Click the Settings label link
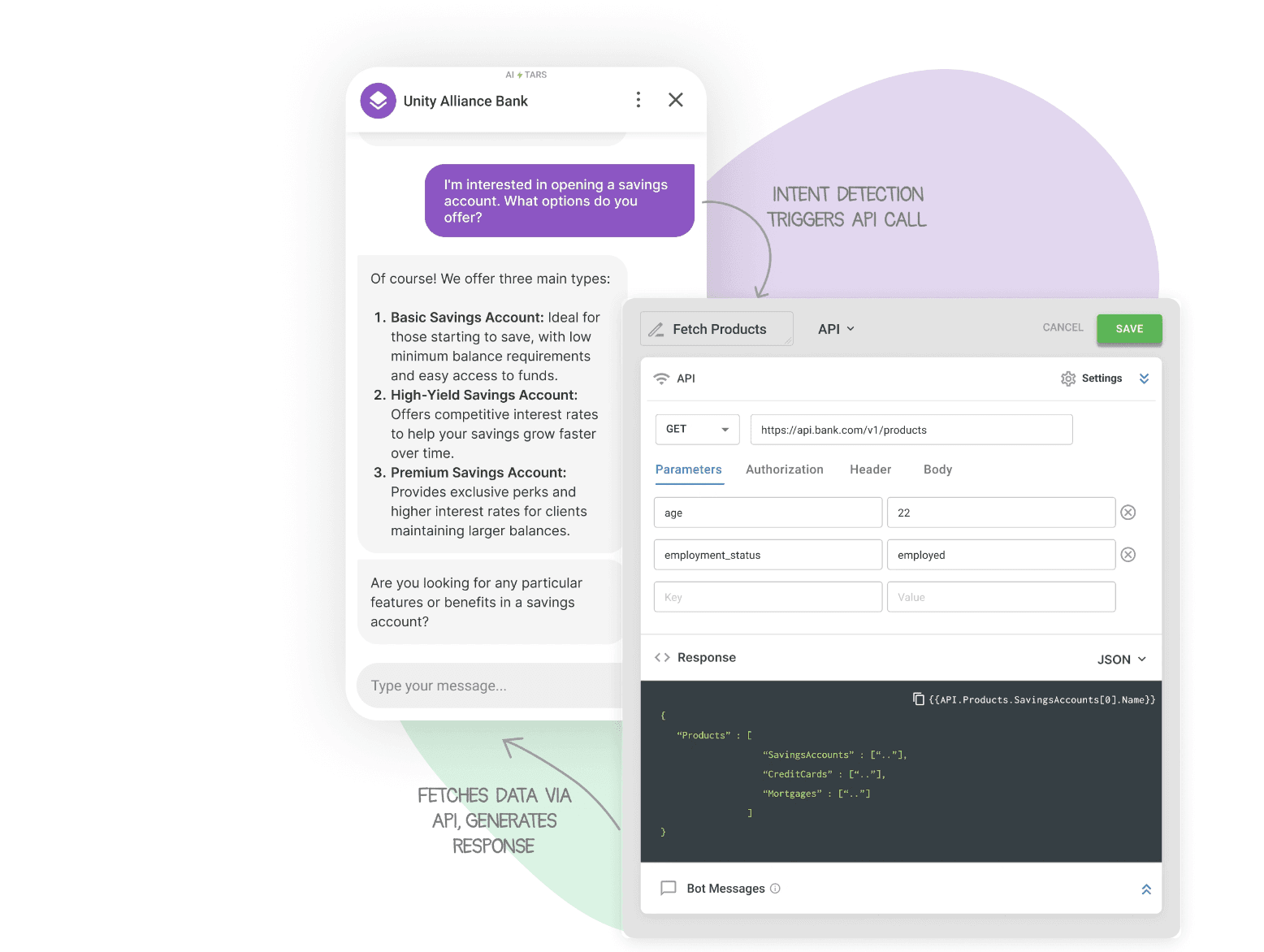This screenshot has width=1264, height=952. click(1102, 379)
